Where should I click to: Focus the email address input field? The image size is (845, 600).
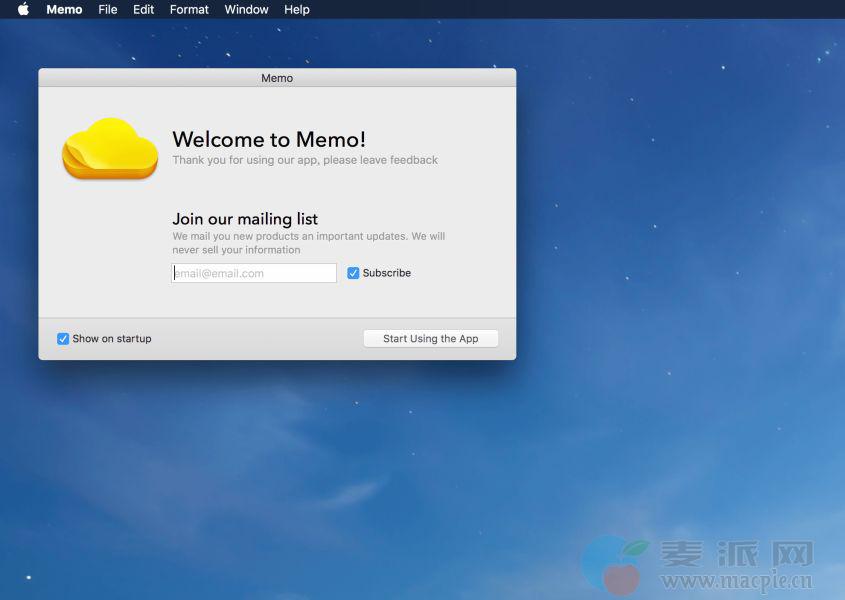(254, 273)
